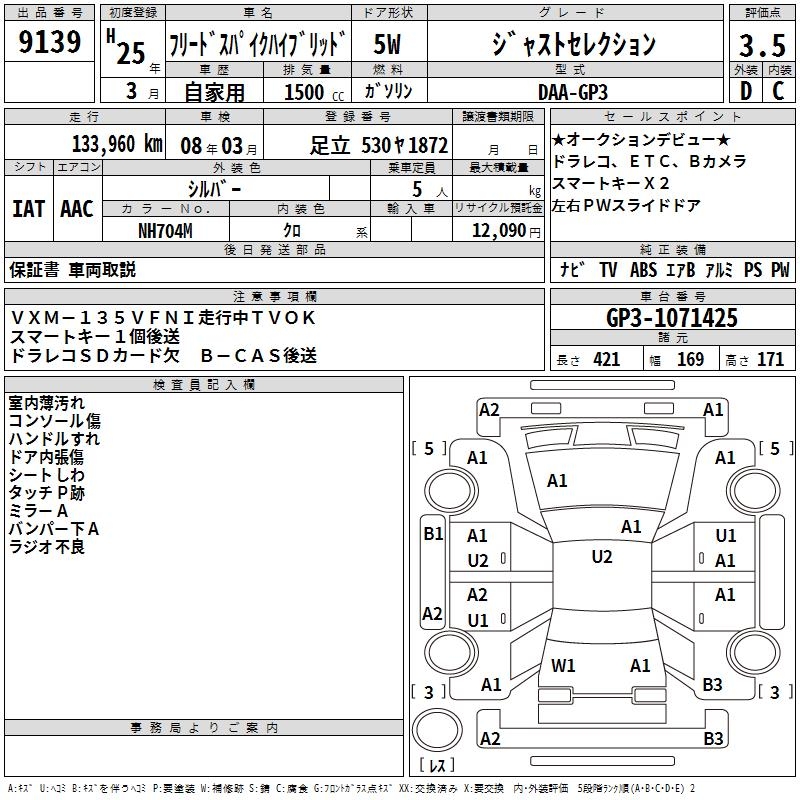Select the genuine equipment ナビ label
This screenshot has width=800, height=800.
[572, 269]
